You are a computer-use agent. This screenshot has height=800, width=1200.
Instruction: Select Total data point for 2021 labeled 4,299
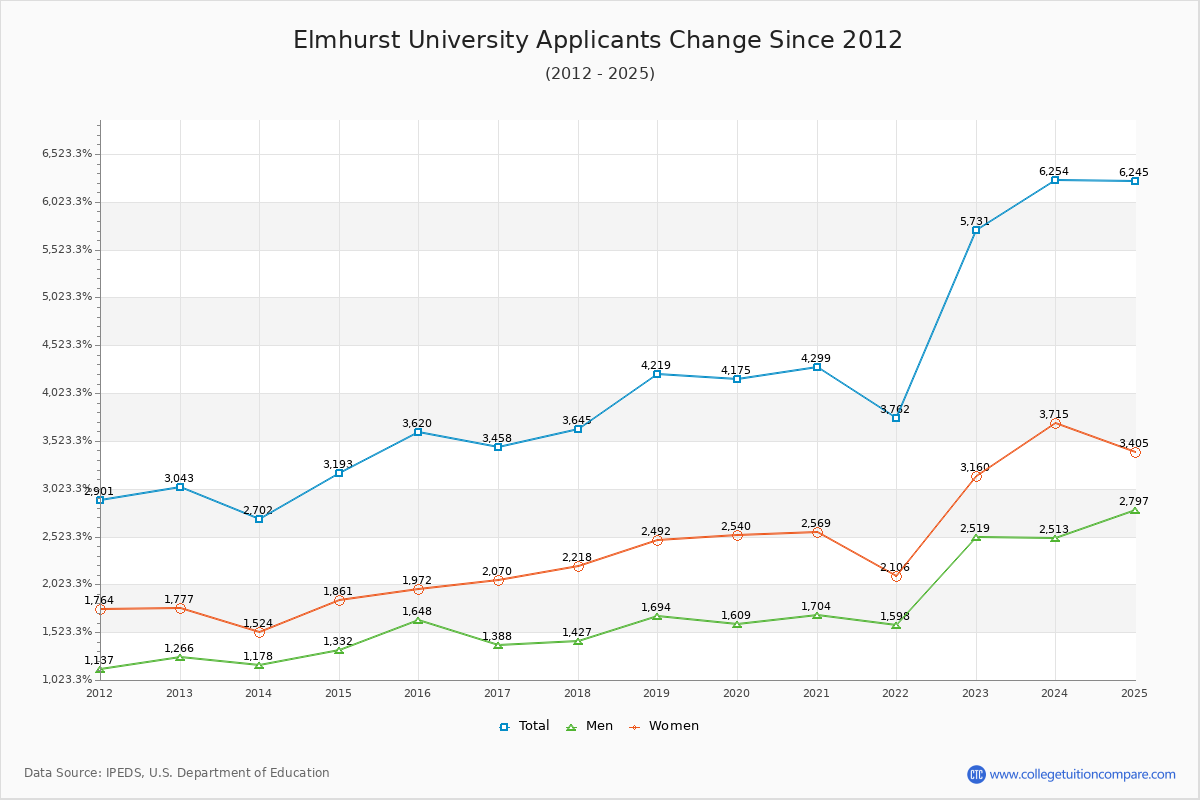(817, 367)
